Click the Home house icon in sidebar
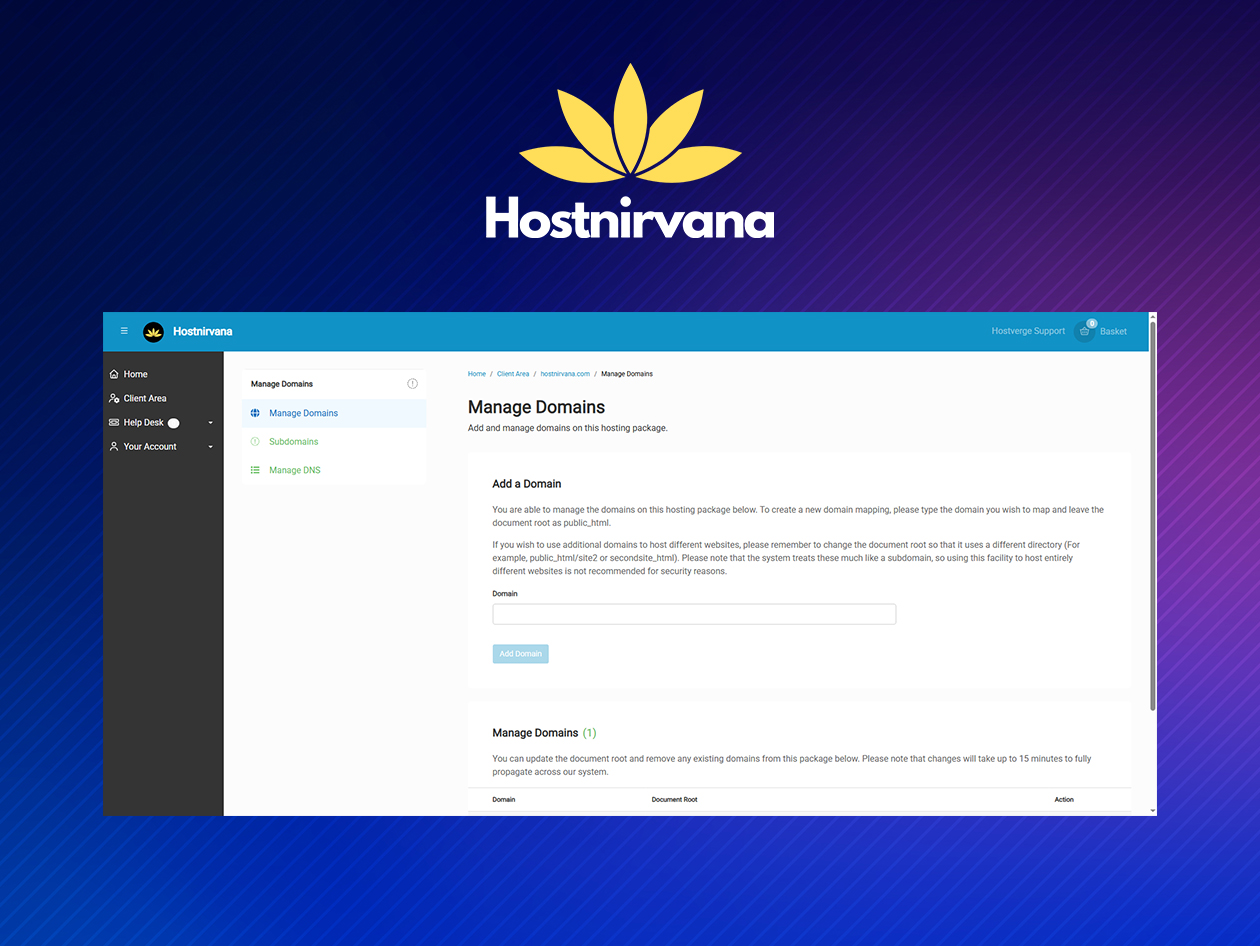Viewport: 1260px width, 946px height. (x=113, y=373)
